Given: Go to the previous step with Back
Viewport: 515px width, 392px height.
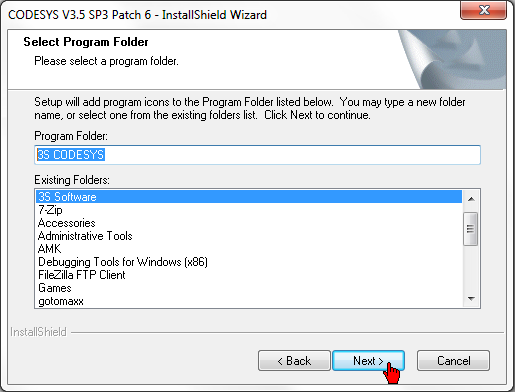Looking at the screenshot, I should pyautogui.click(x=294, y=361).
